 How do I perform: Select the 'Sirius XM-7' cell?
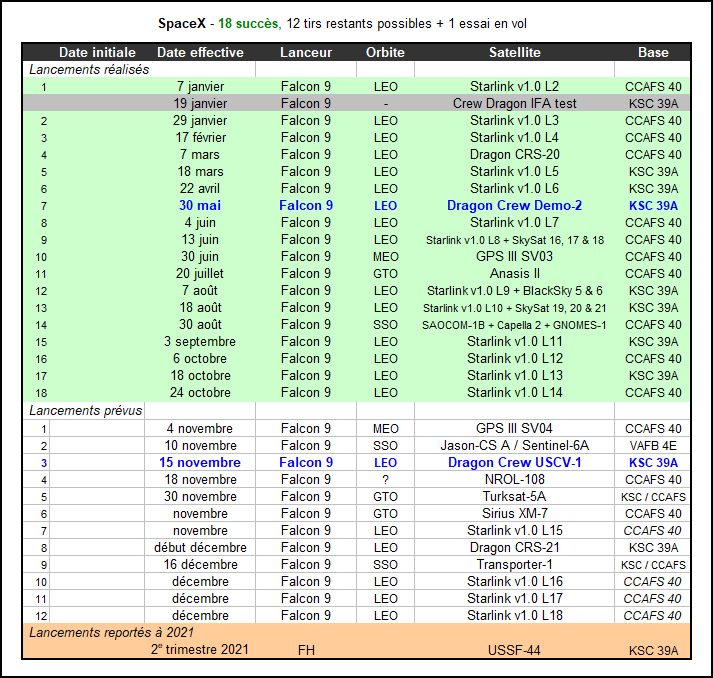tap(515, 513)
